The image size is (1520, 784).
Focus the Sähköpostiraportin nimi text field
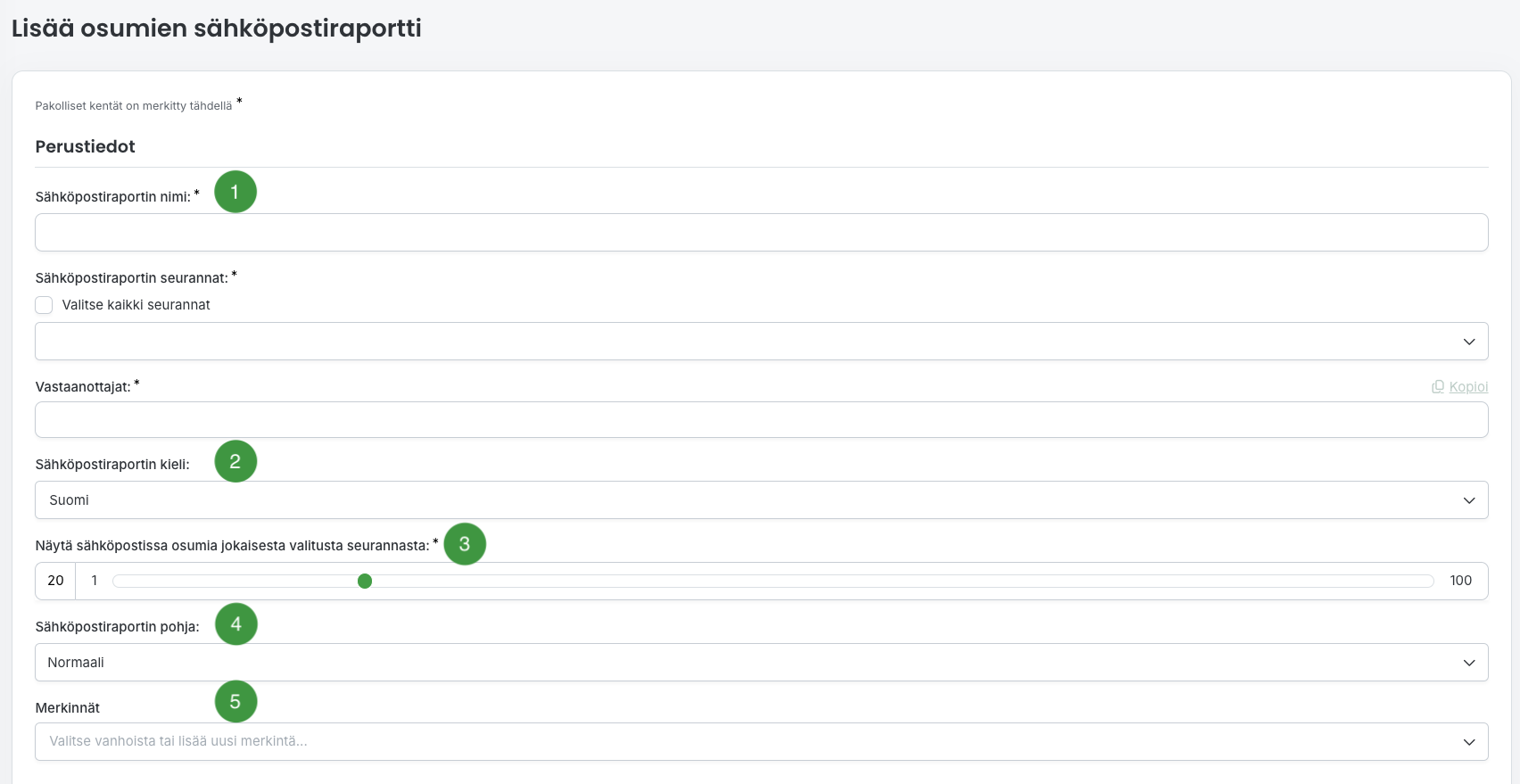(761, 233)
